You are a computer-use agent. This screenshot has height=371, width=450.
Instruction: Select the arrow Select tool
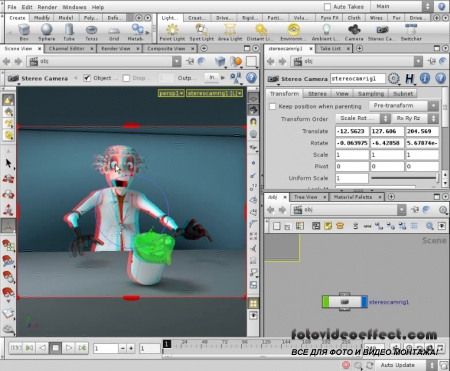[8, 163]
